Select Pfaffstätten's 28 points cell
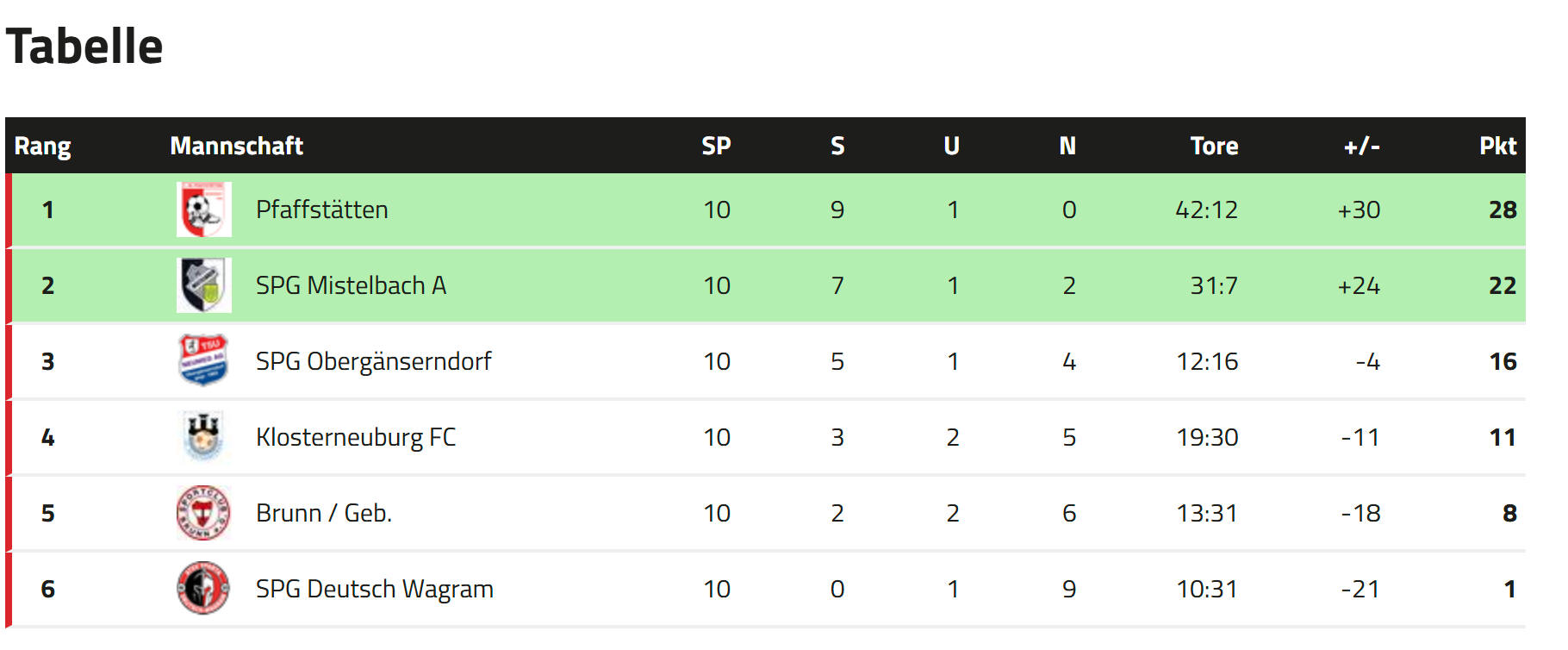The width and height of the screenshot is (1568, 650). [1503, 209]
